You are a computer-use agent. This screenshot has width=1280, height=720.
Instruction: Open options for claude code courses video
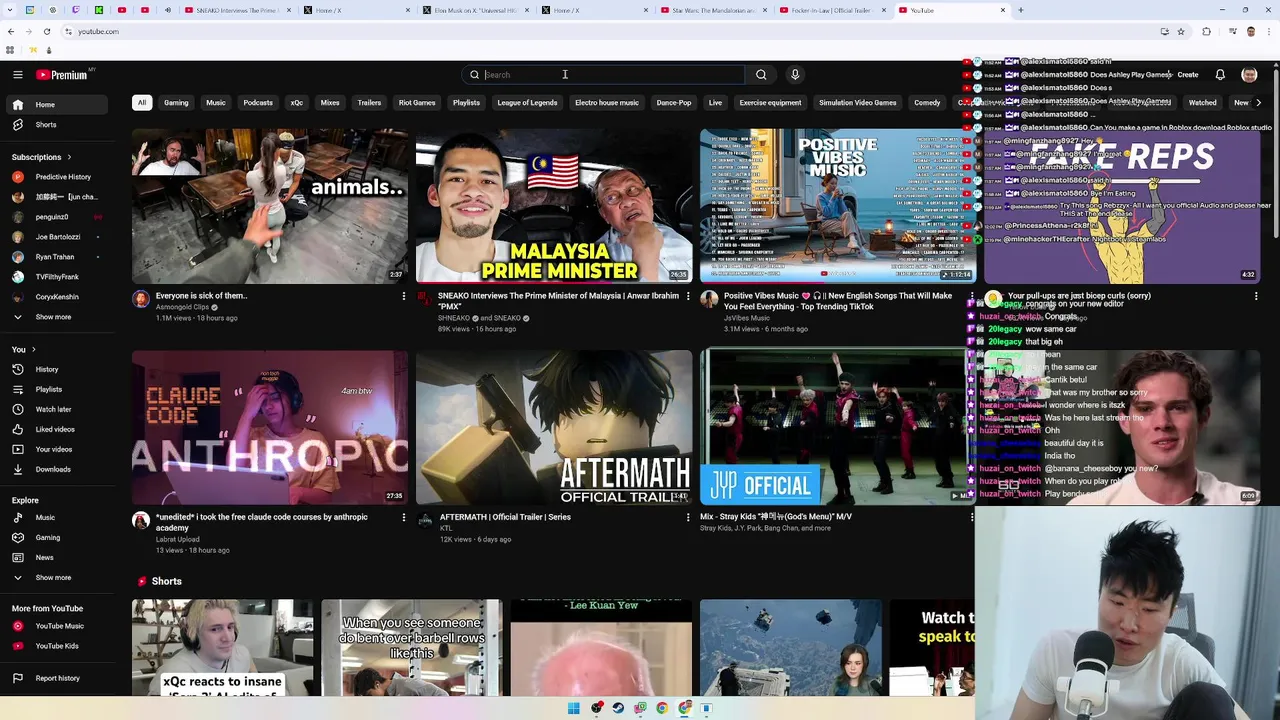point(404,517)
